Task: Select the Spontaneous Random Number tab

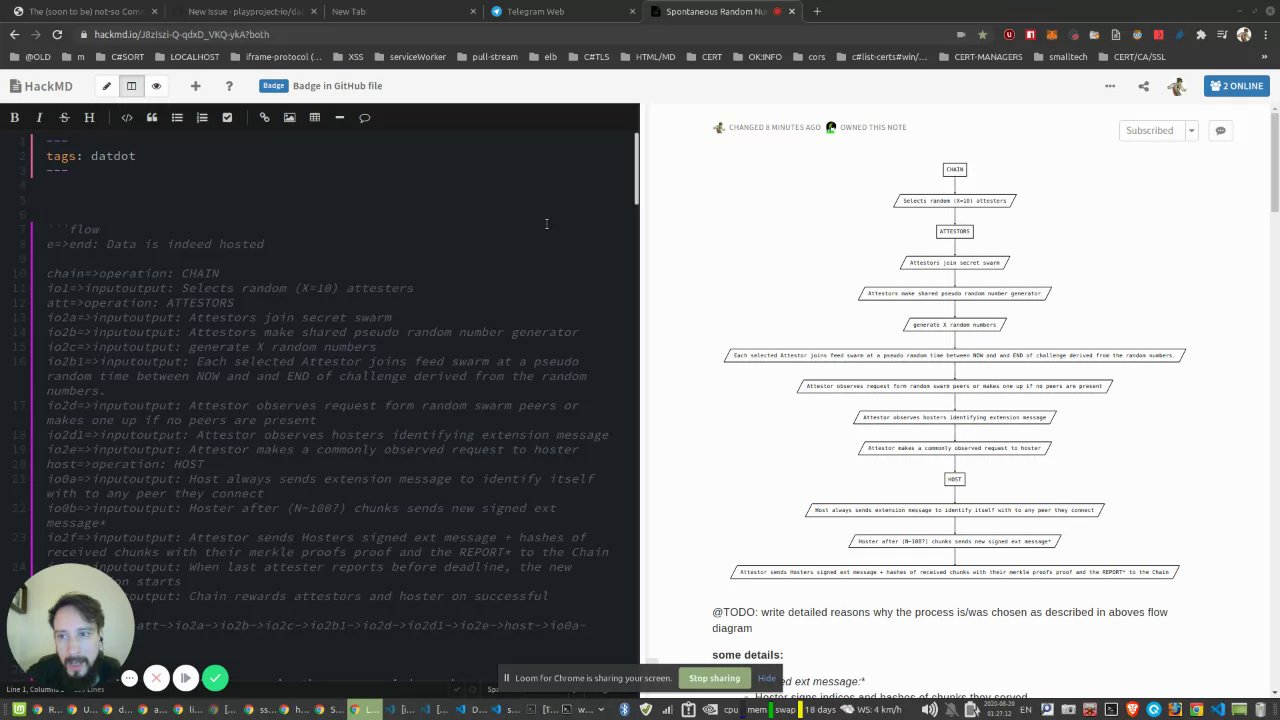Action: pos(715,12)
